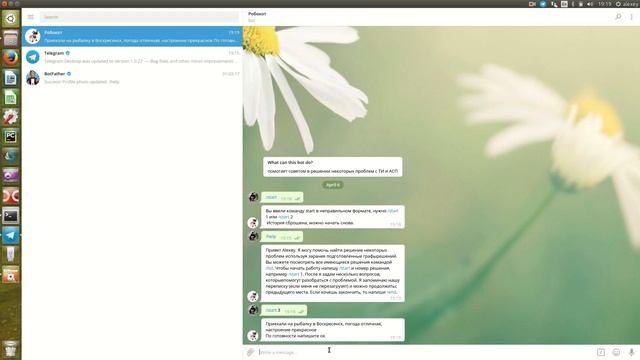Launch Files manager from the dock
Image resolution: width=640 pixels, height=360 pixels.
click(x=11, y=38)
